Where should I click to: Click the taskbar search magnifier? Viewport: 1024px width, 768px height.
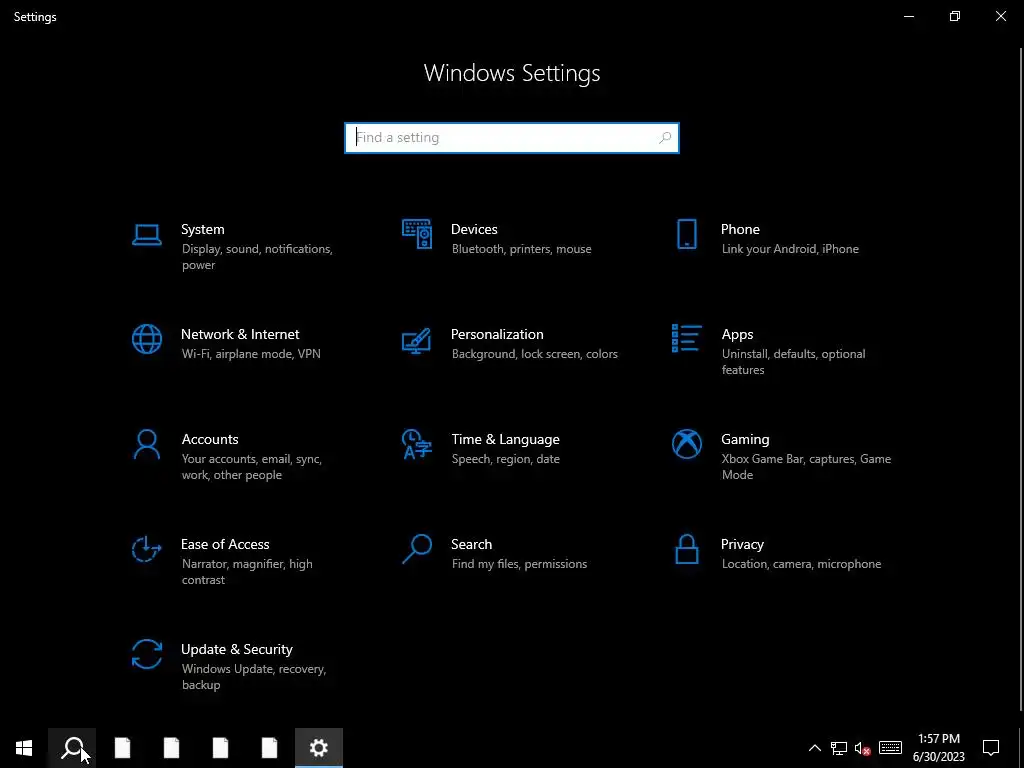click(x=72, y=748)
